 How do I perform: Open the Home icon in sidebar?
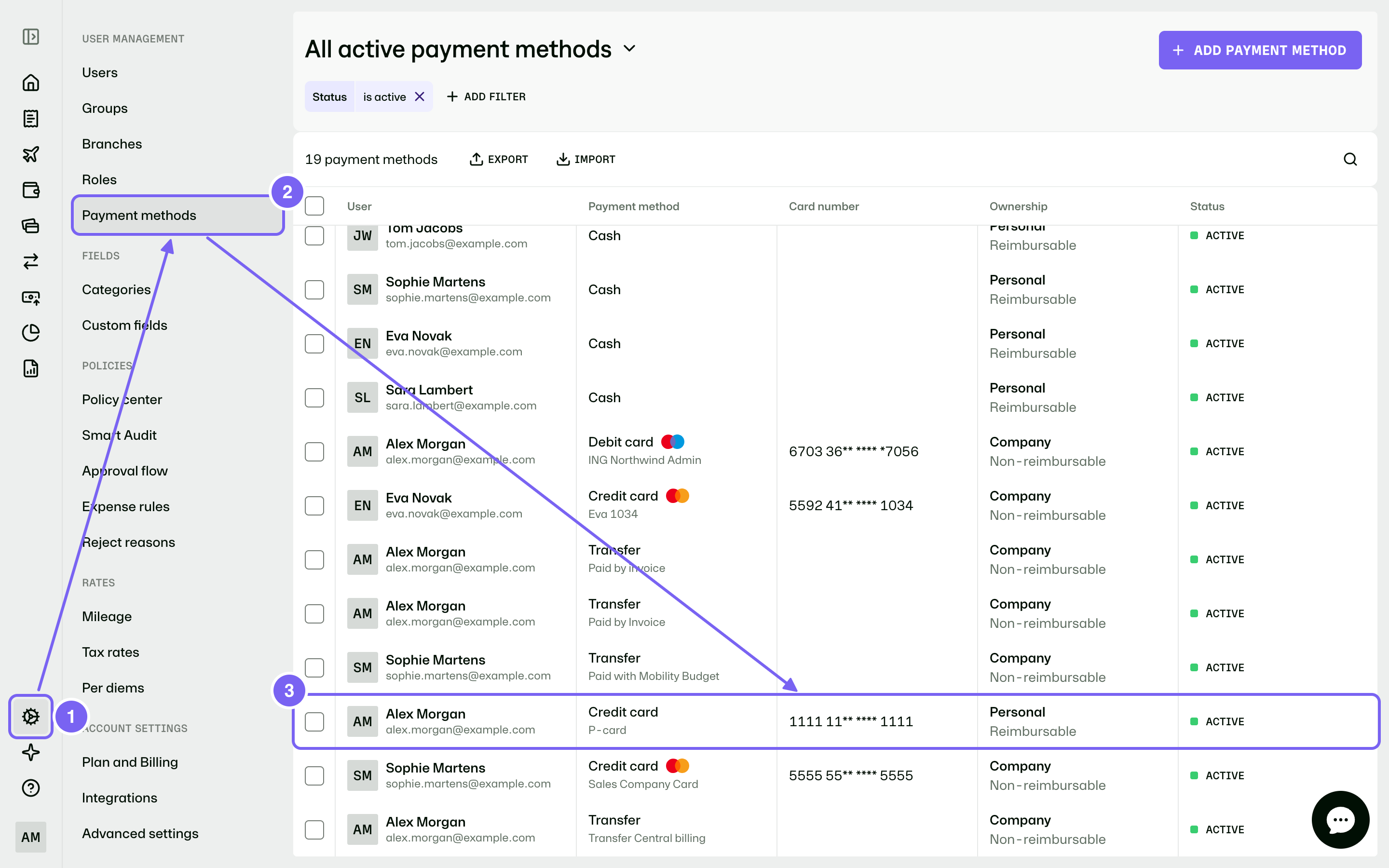(30, 82)
